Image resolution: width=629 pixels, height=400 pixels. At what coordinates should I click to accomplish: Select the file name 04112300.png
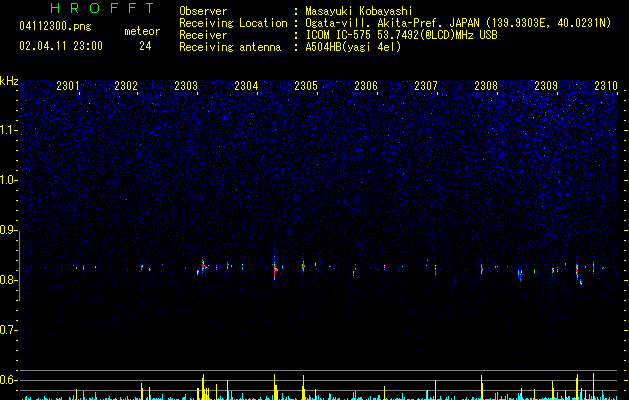click(55, 27)
